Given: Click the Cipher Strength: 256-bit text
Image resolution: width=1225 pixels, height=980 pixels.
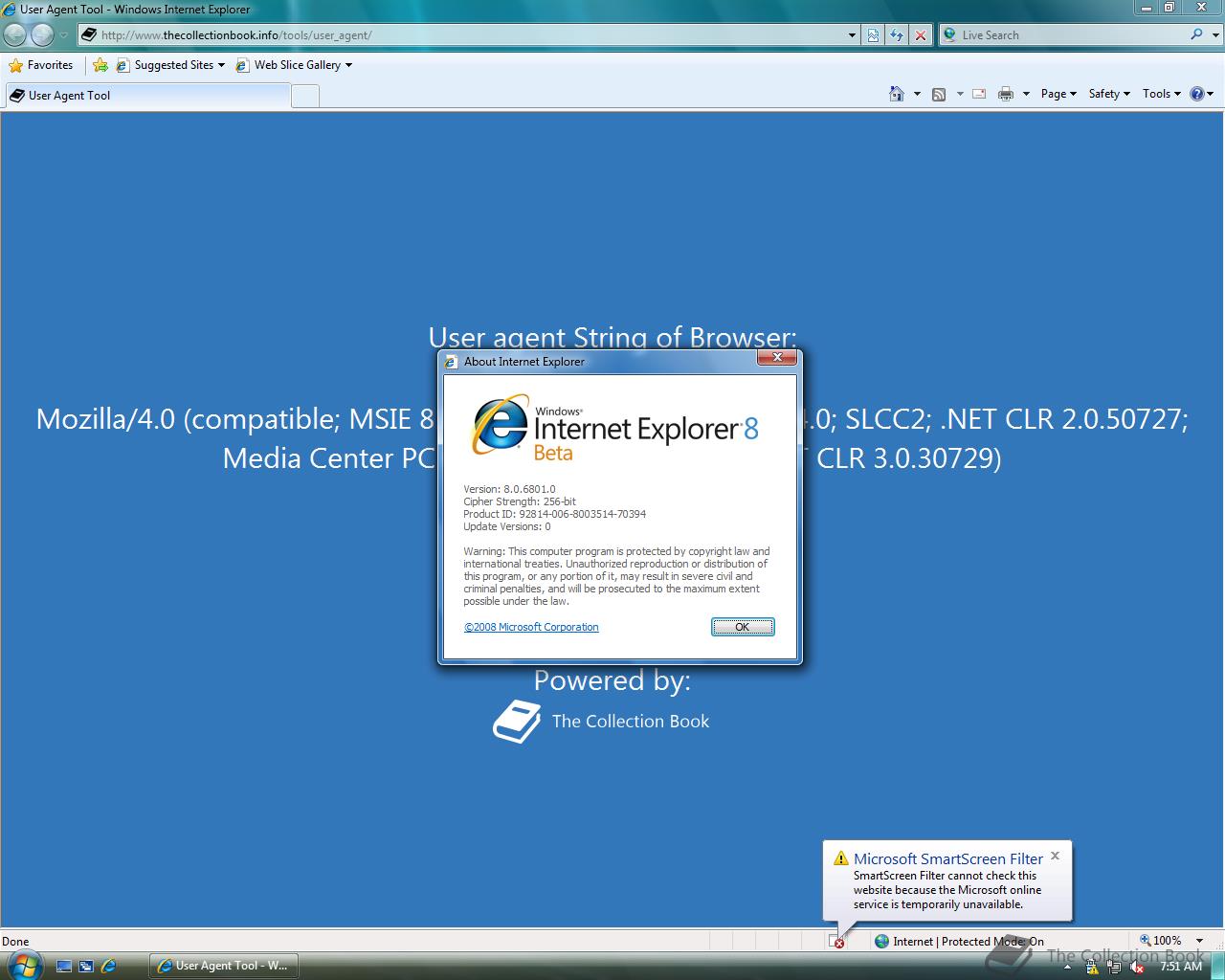Looking at the screenshot, I should (x=520, y=501).
